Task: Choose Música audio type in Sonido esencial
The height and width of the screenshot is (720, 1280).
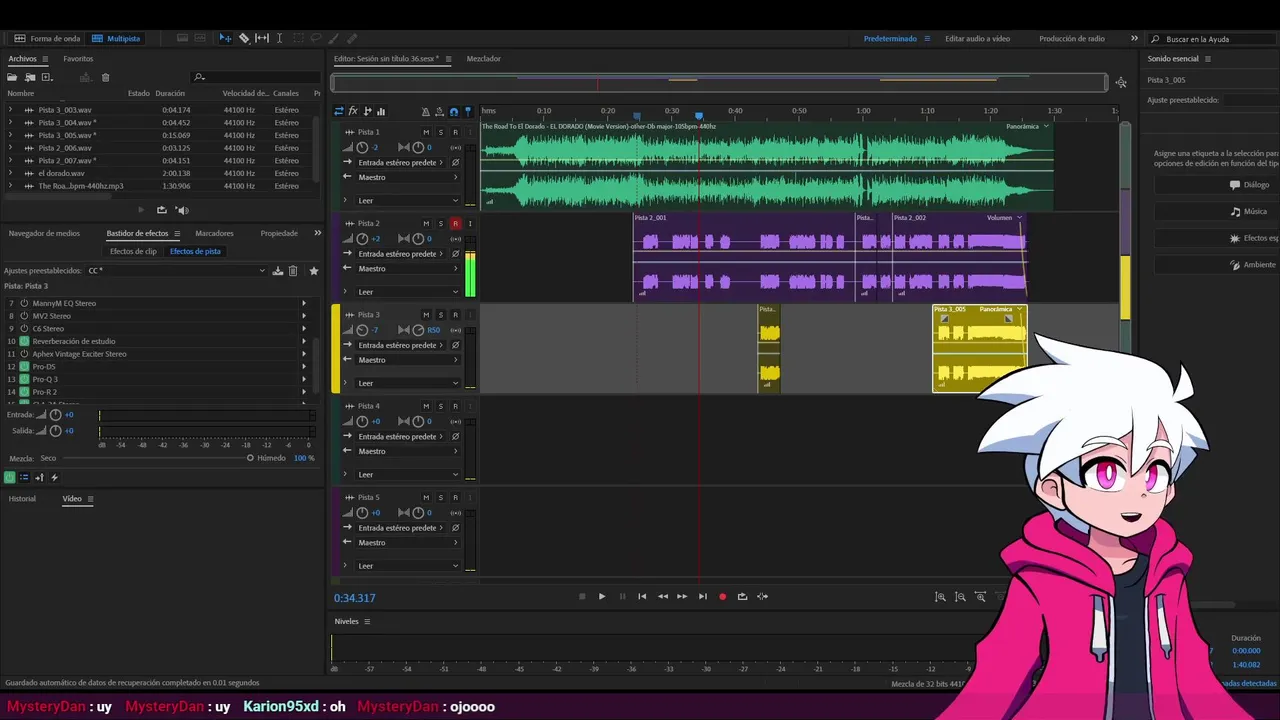Action: click(x=1217, y=211)
